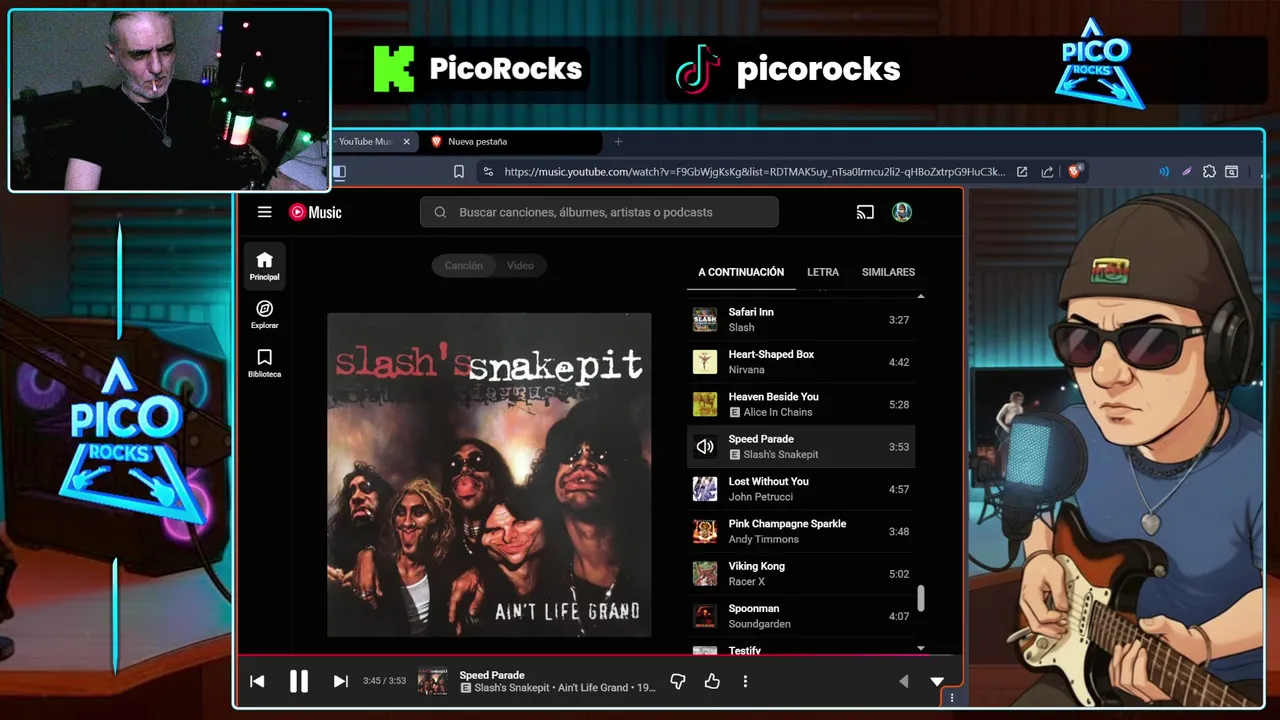Open Slash's Snakepit artist link in player bar
The height and width of the screenshot is (720, 1280).
click(512, 688)
